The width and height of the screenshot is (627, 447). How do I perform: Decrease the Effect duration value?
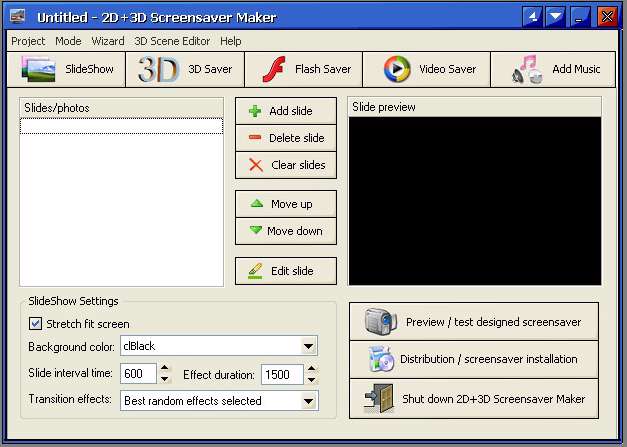tap(312, 379)
